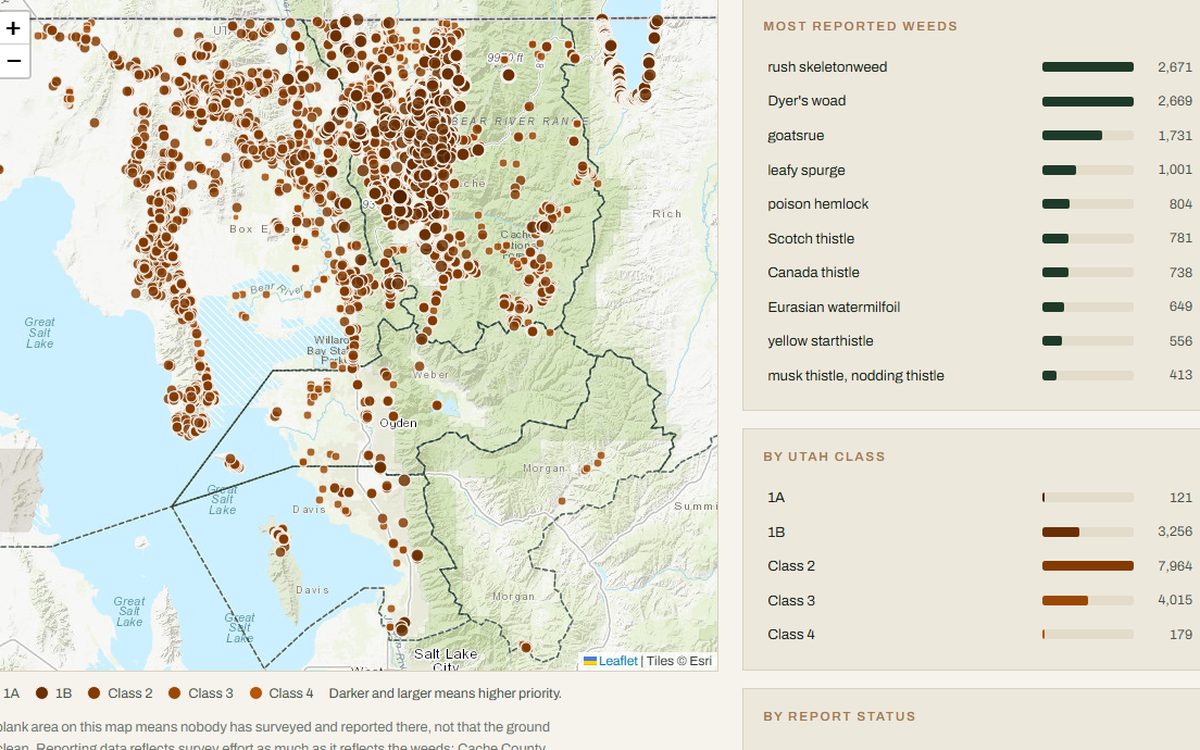Click the Dyer's woad count bar
The width and height of the screenshot is (1200, 750).
[x=1088, y=101]
